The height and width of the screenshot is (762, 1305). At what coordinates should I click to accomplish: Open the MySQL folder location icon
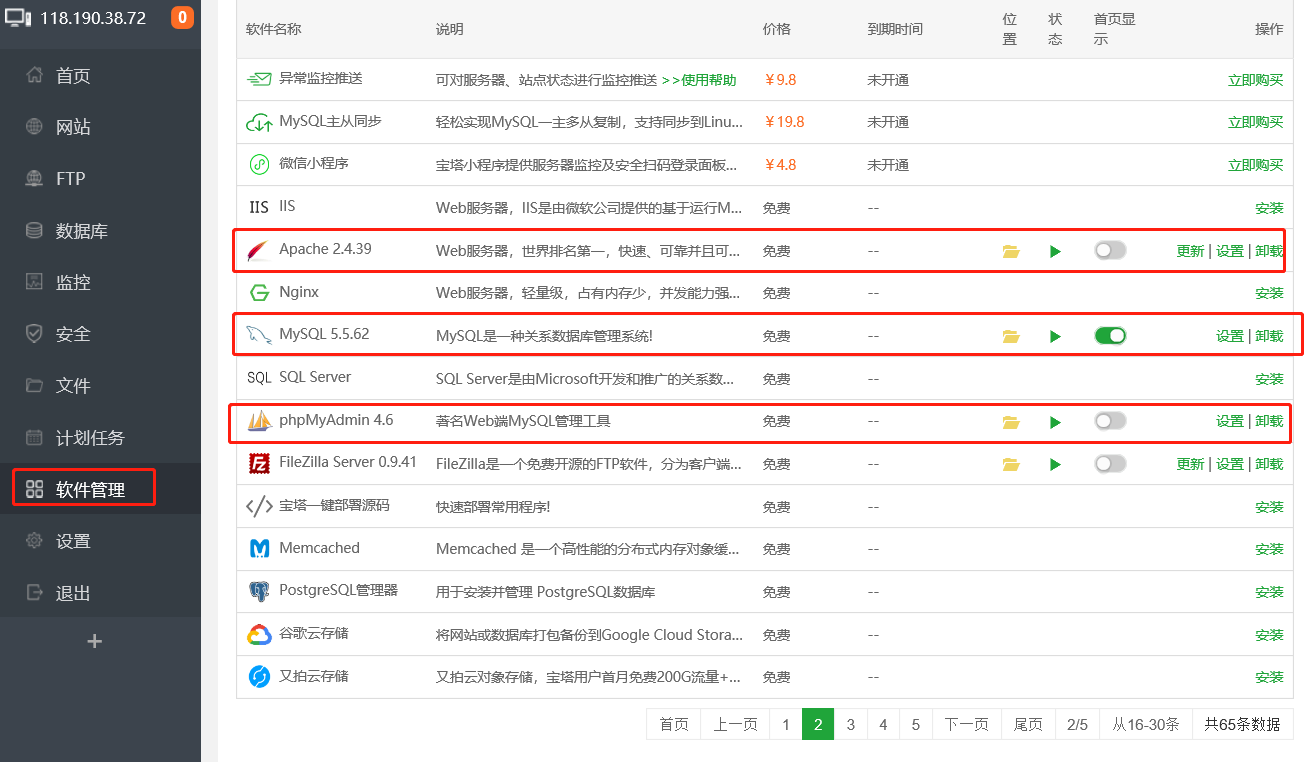point(1011,336)
